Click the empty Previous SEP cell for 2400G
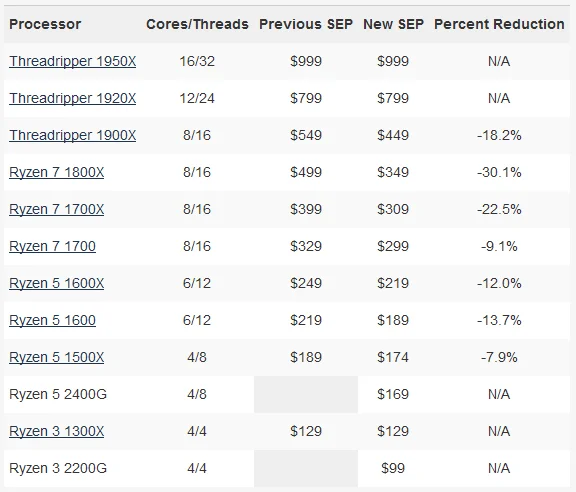 (x=306, y=394)
